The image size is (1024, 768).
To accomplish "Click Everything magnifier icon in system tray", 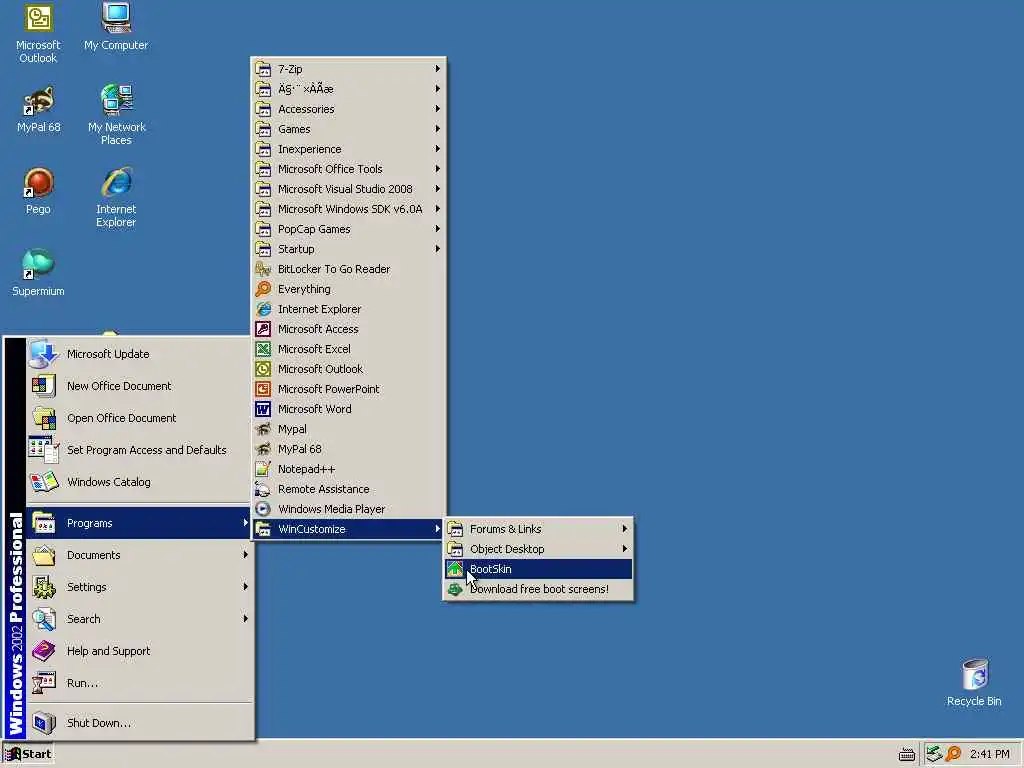I will (x=953, y=754).
